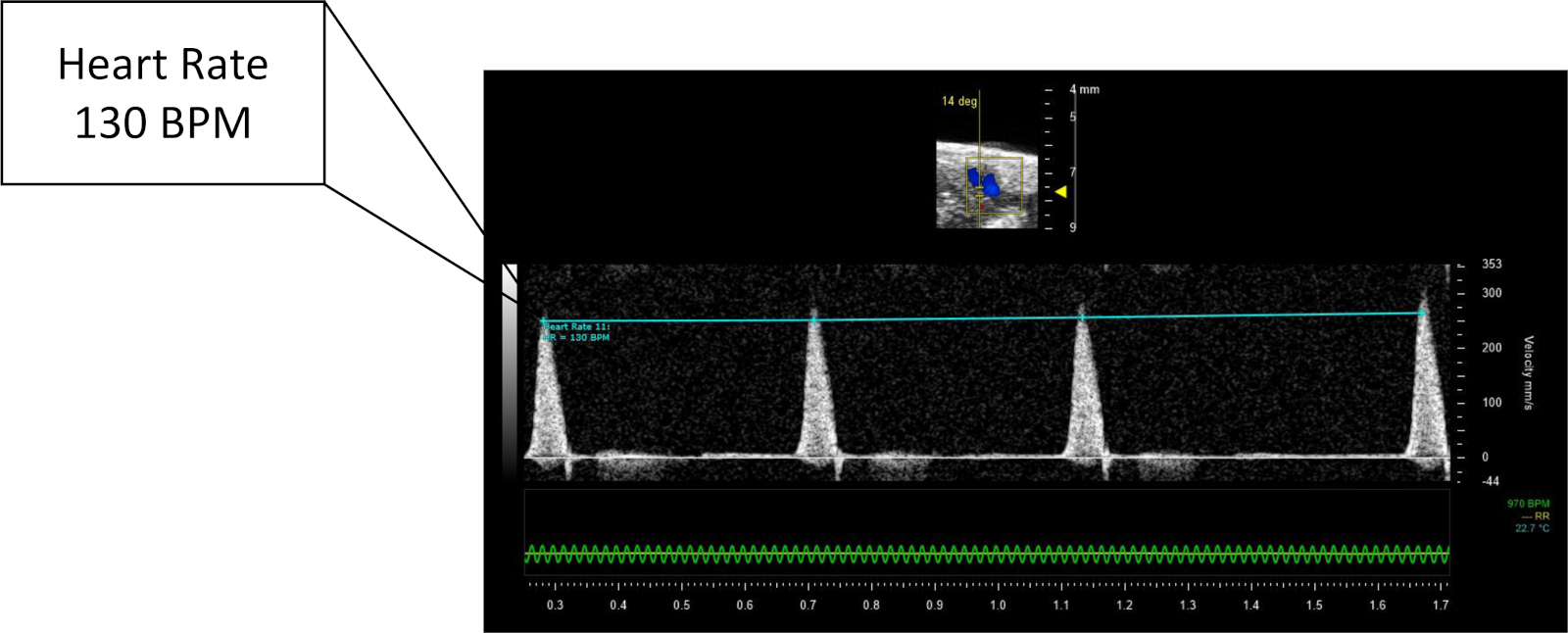Click the yellow focal depth arrow marker
This screenshot has width=1568, height=633.
coord(1060,192)
